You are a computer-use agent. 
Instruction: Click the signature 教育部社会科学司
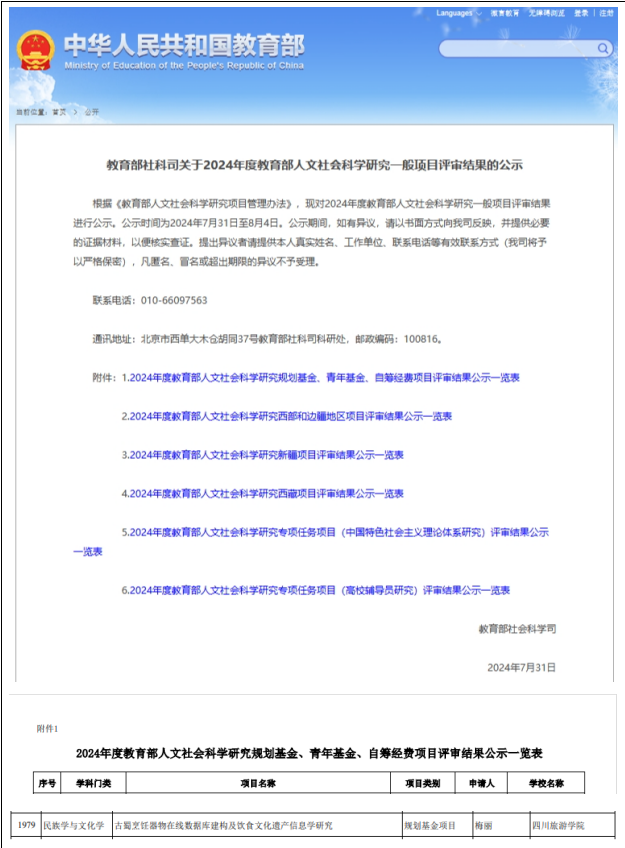tap(517, 628)
